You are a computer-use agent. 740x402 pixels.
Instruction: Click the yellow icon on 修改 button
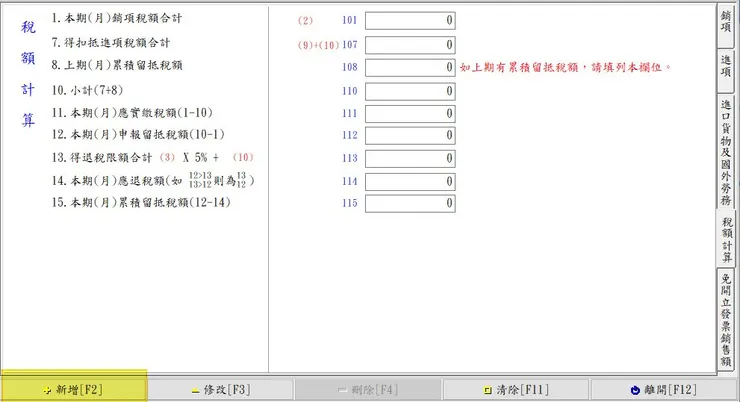(x=195, y=391)
